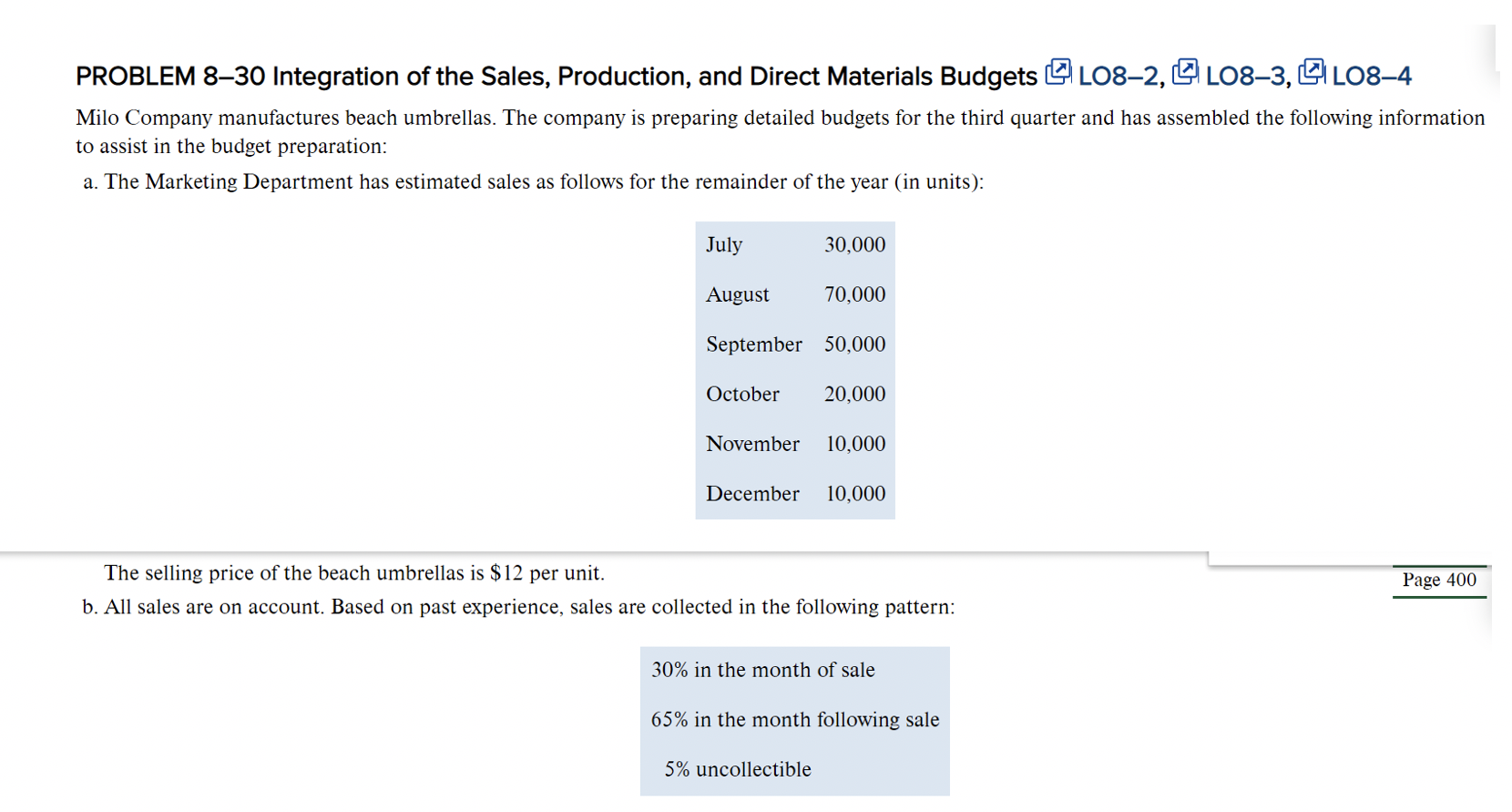Click the selling price $12 per unit sentence
Screen dimensions: 1512x812
point(354,573)
